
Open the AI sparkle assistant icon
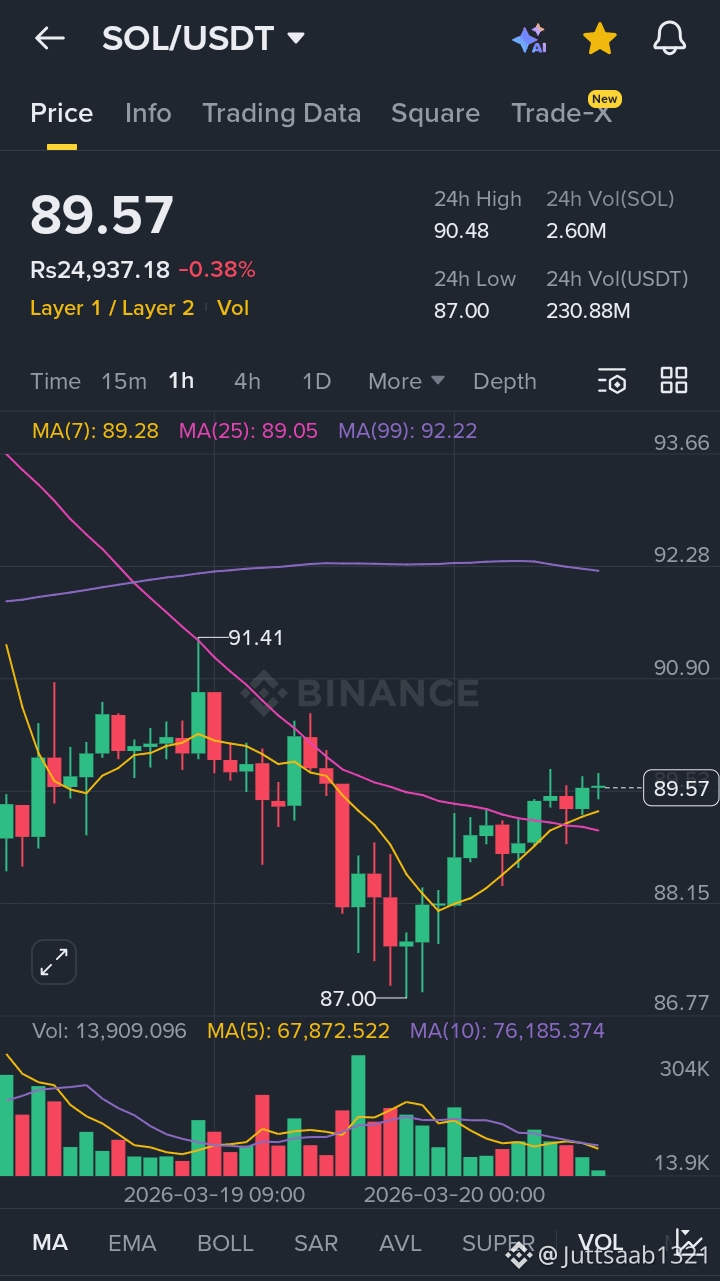tap(529, 39)
